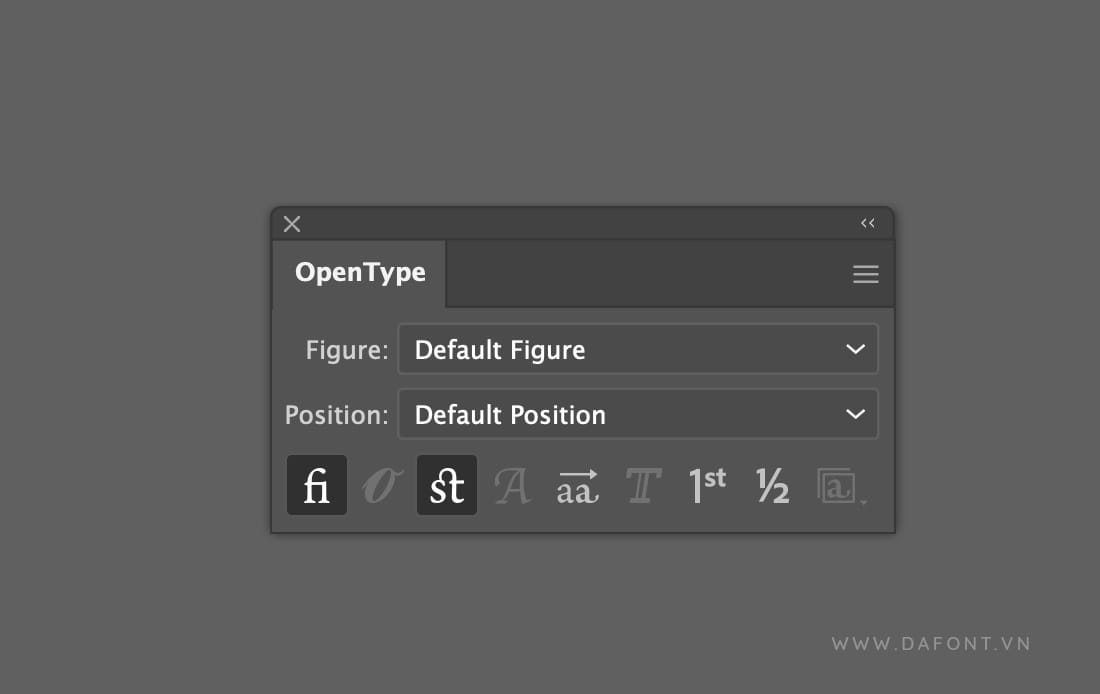
Task: Expand the Figure selection chevron
Action: tap(855, 349)
